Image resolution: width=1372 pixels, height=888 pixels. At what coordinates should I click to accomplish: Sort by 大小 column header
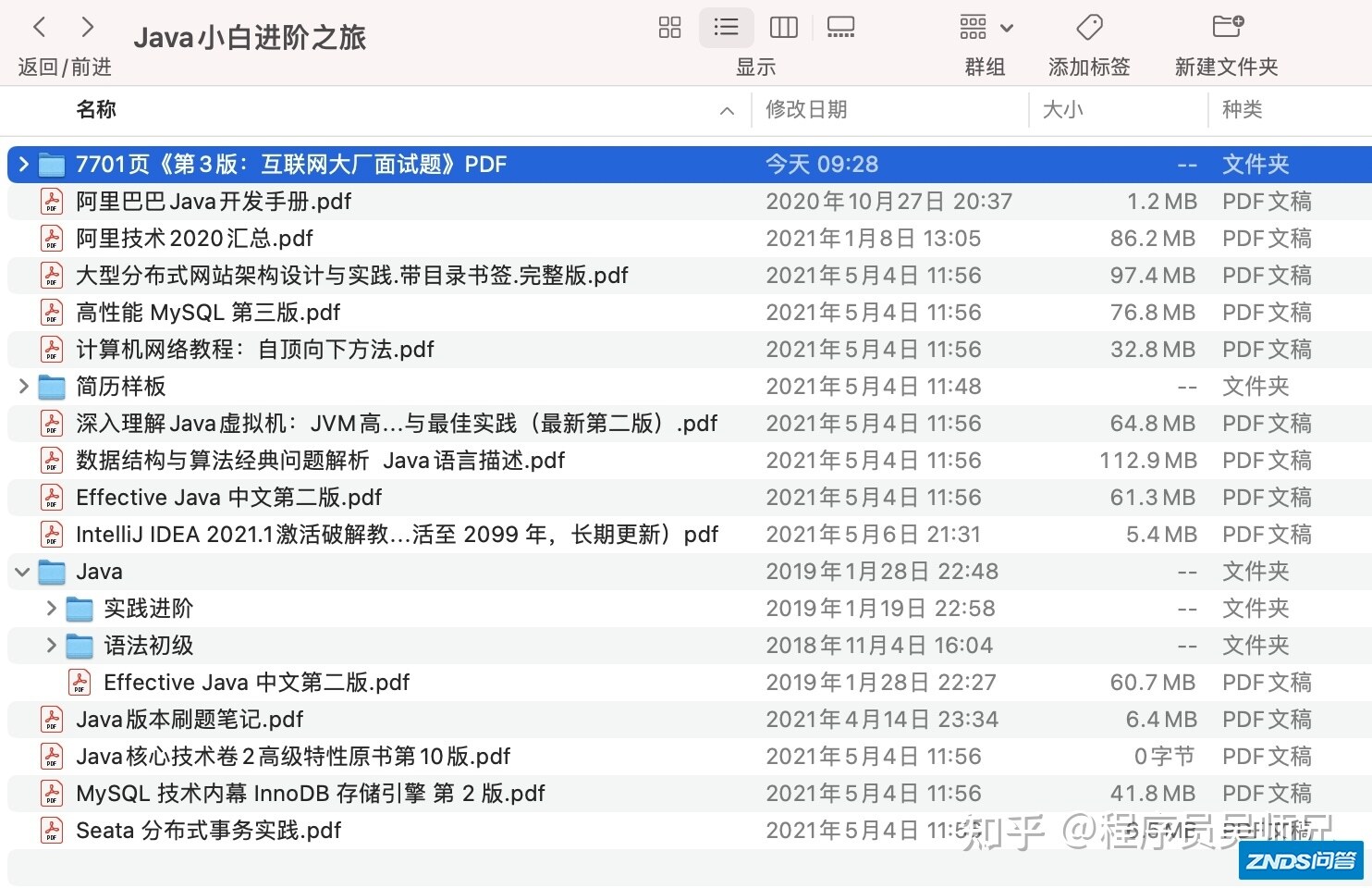tap(1062, 110)
